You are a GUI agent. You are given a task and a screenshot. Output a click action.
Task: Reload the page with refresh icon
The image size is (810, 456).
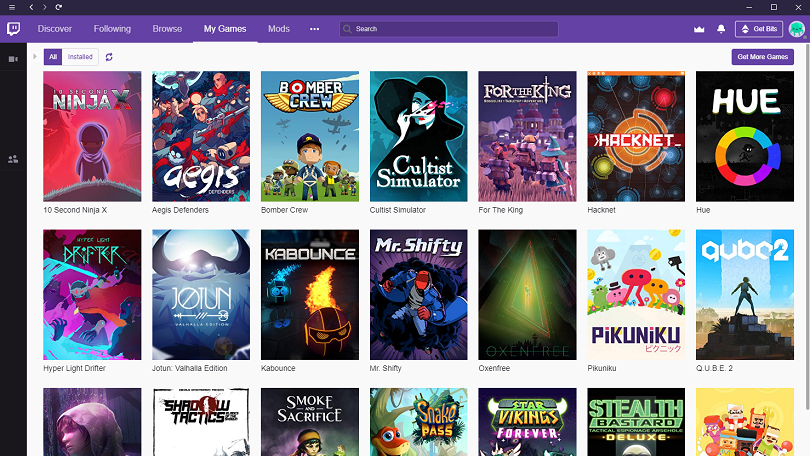pyautogui.click(x=58, y=7)
